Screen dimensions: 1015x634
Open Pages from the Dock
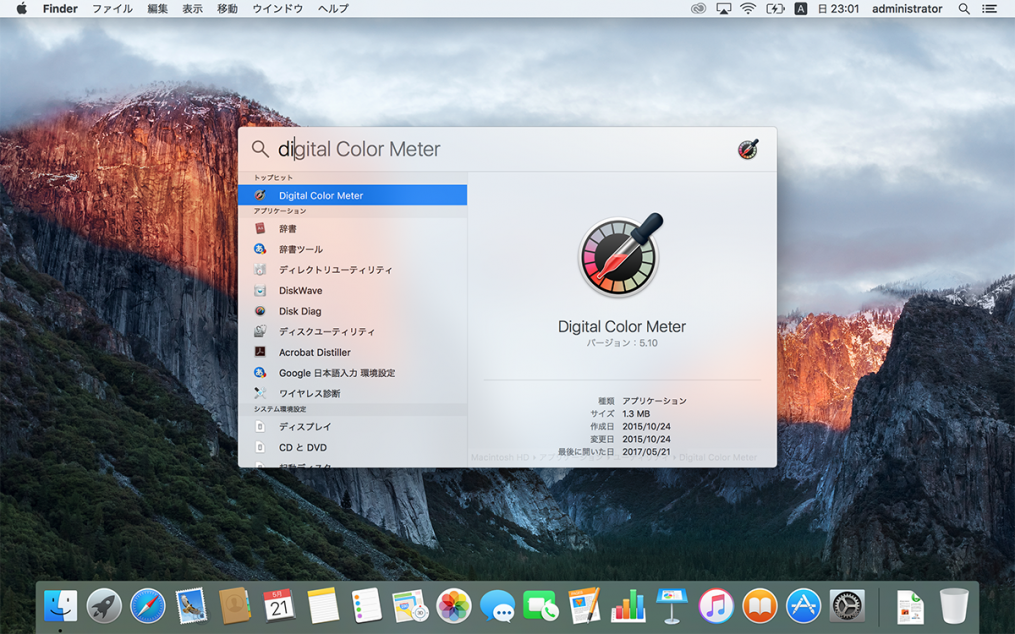click(x=585, y=606)
